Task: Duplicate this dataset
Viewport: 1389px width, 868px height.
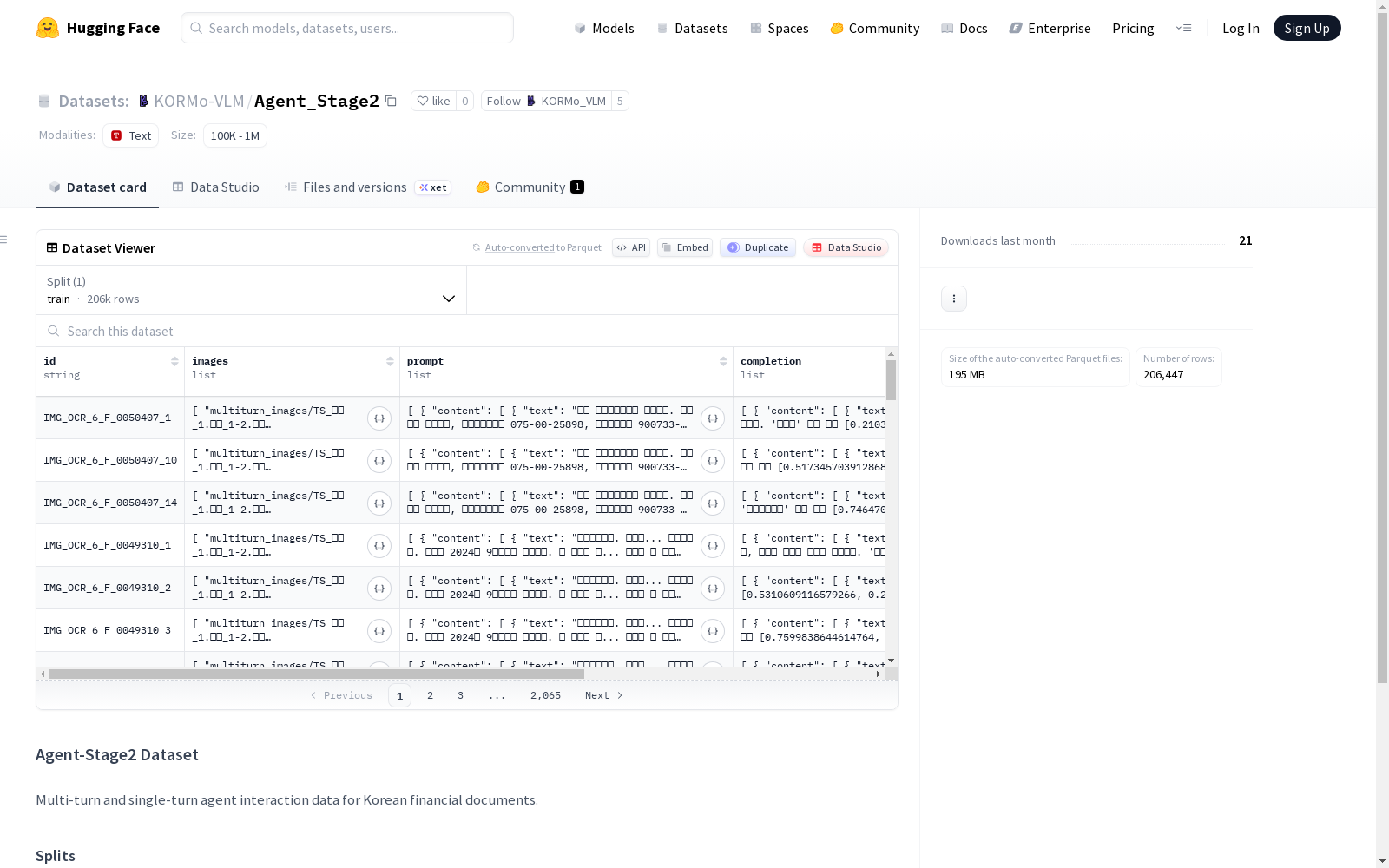Action: (758, 247)
